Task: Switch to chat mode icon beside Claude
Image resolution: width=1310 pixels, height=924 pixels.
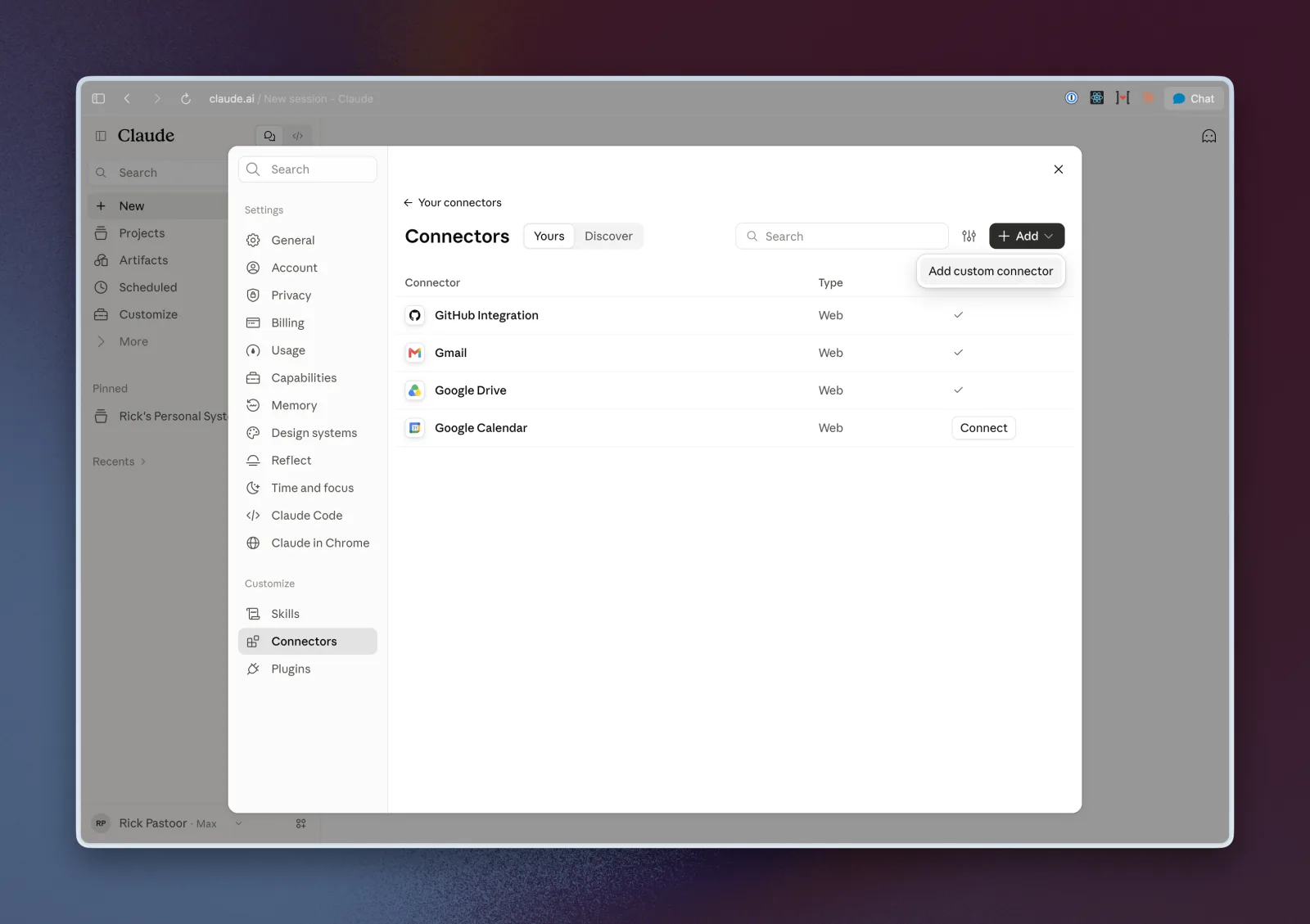Action: tap(269, 136)
